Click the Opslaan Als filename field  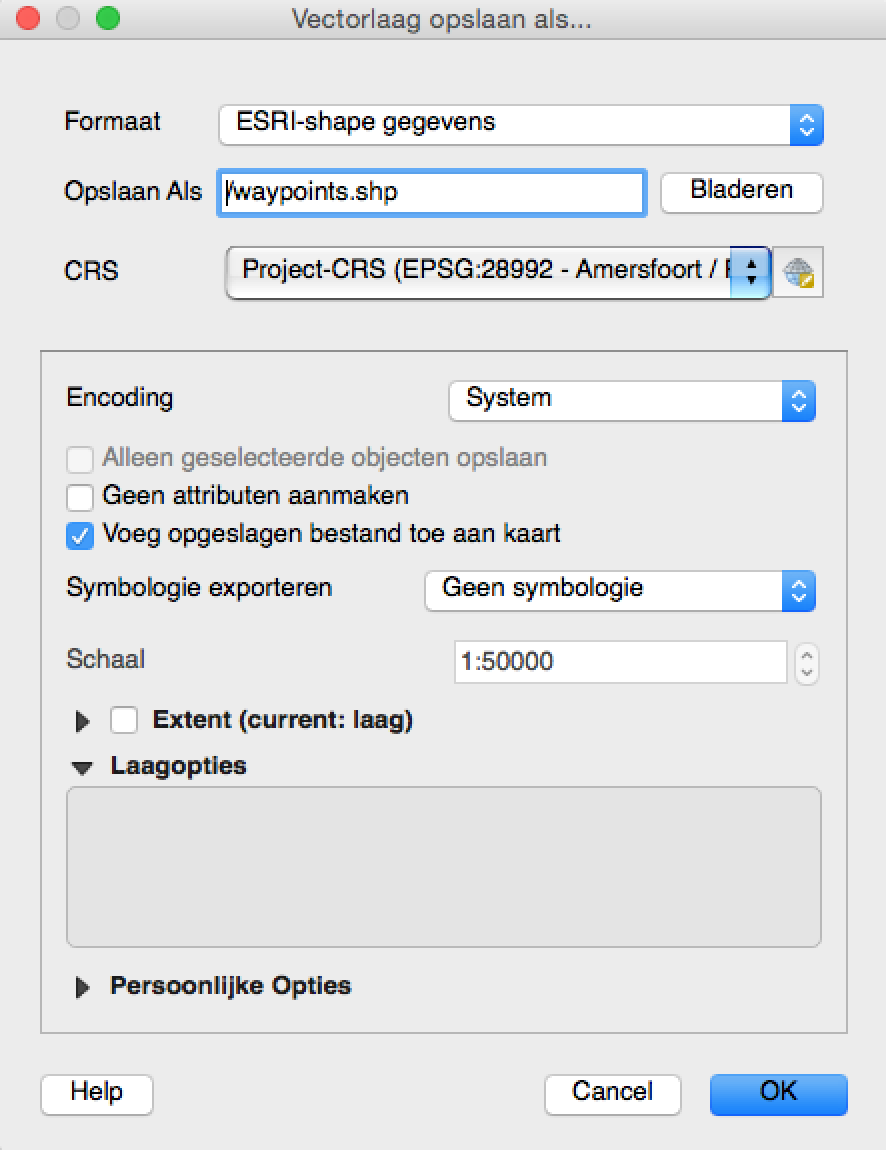click(x=431, y=193)
